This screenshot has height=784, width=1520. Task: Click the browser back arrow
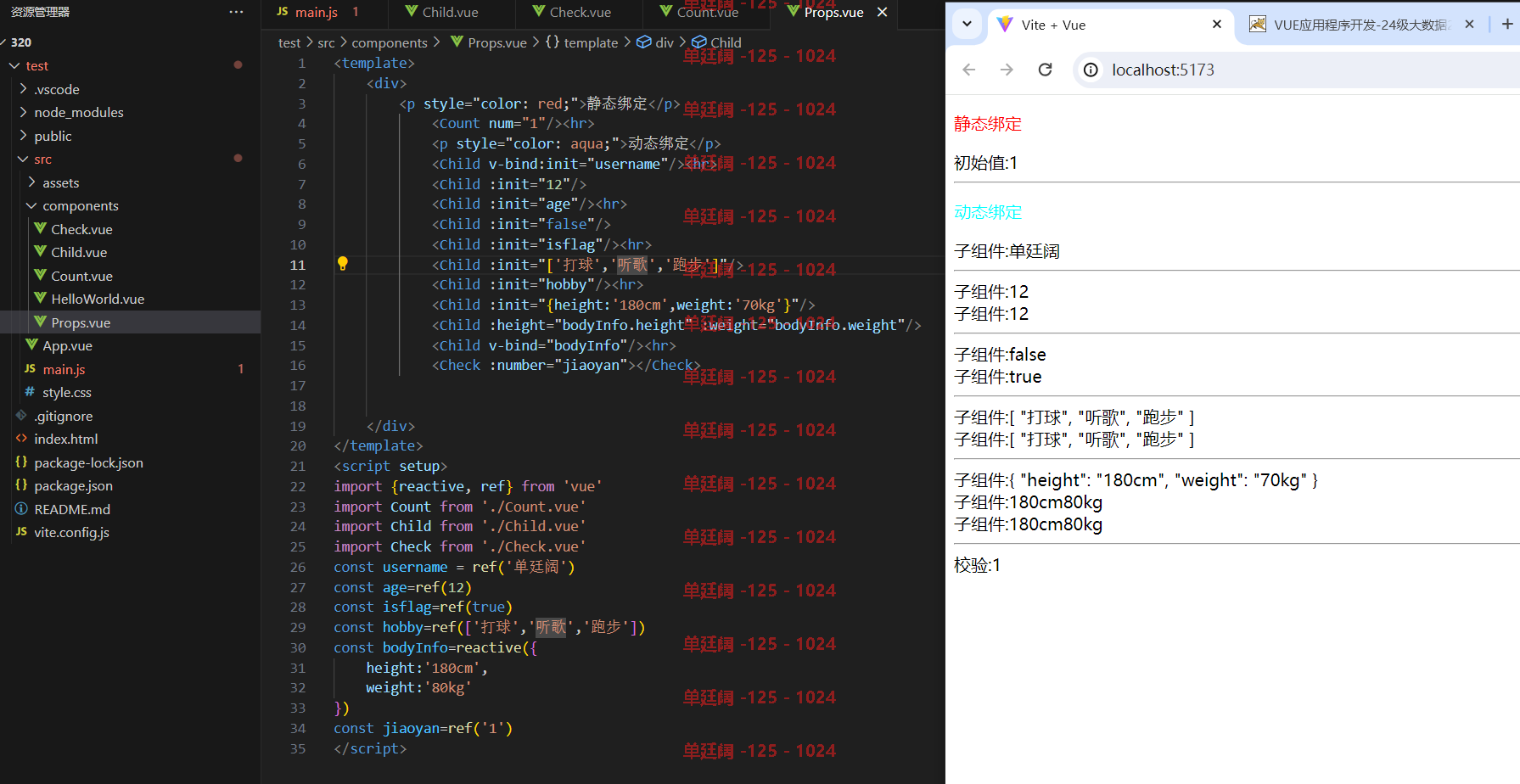click(969, 70)
